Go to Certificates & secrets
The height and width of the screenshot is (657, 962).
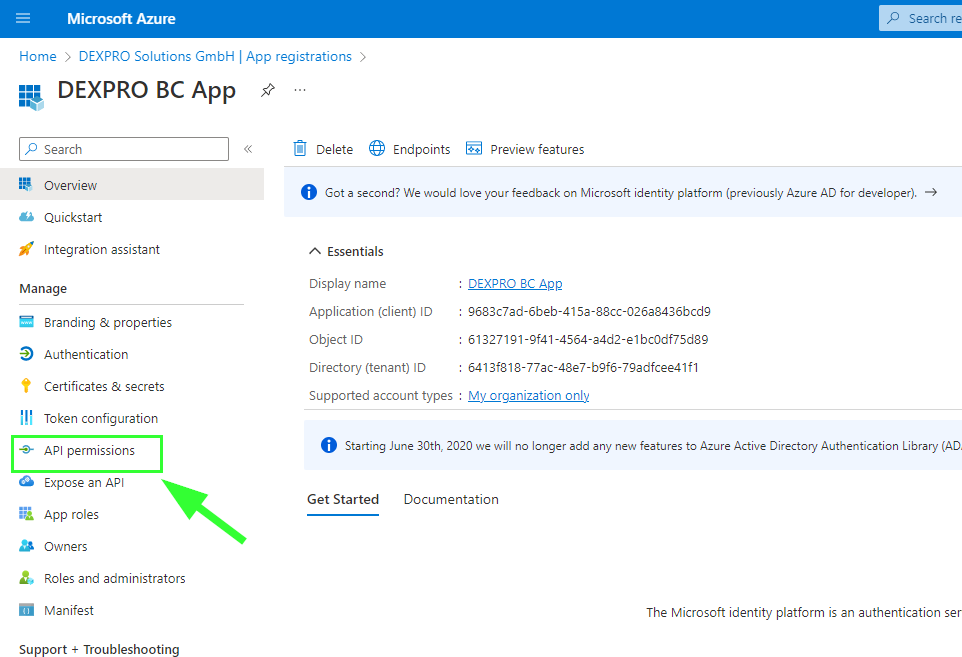pos(104,387)
